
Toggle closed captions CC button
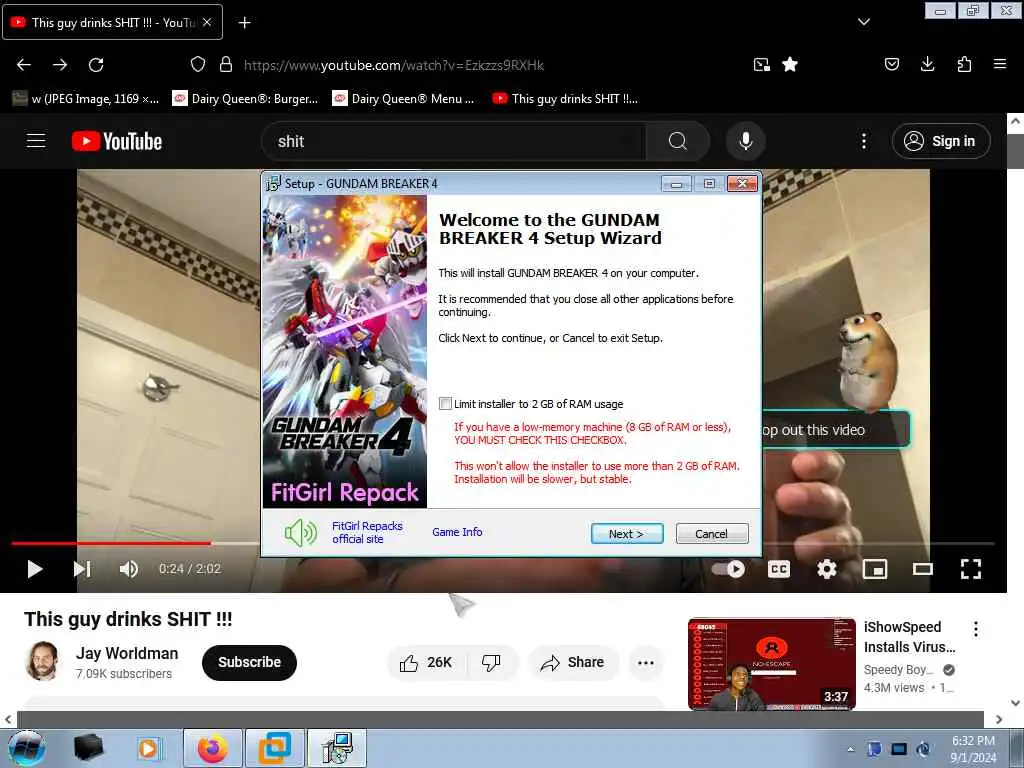[x=778, y=569]
